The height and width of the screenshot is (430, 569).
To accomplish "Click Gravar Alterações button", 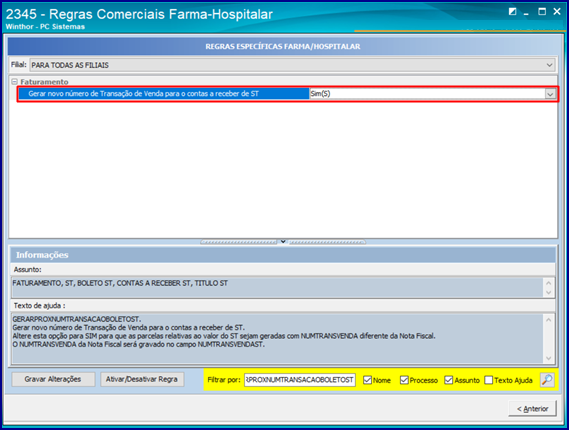I will pos(53,379).
